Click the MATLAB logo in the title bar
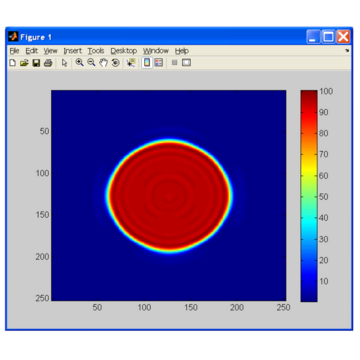Viewport: 360px width, 360px height. pos(13,37)
